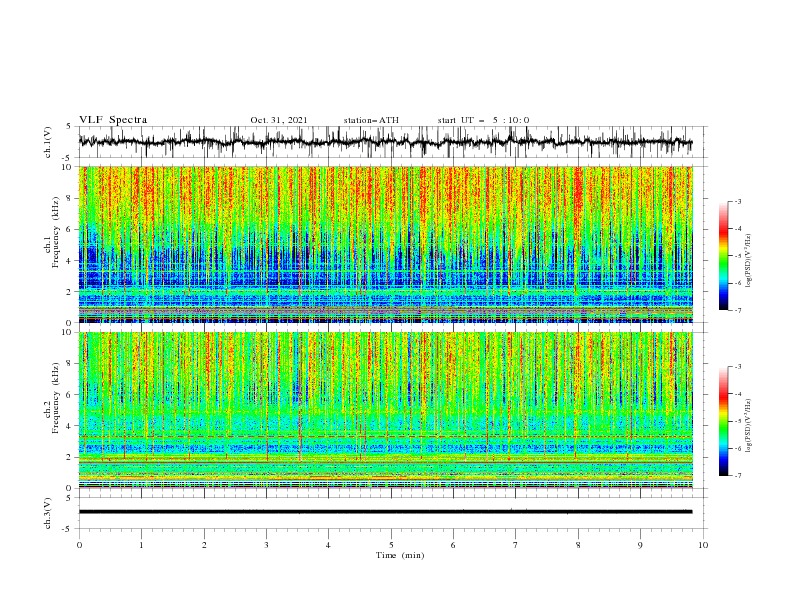
Task: Click the 'VLF Spectra' title text
Action: point(113,120)
